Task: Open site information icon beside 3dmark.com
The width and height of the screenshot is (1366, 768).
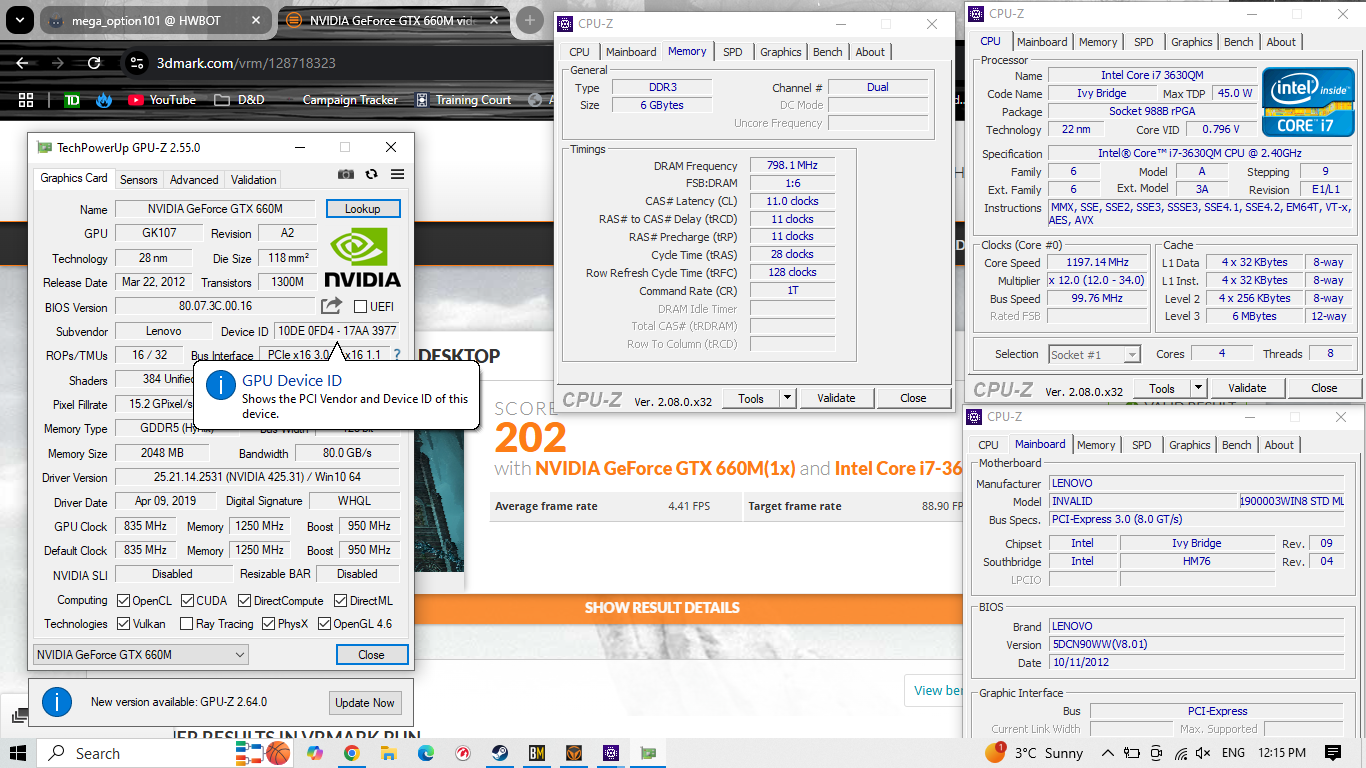Action: click(138, 63)
